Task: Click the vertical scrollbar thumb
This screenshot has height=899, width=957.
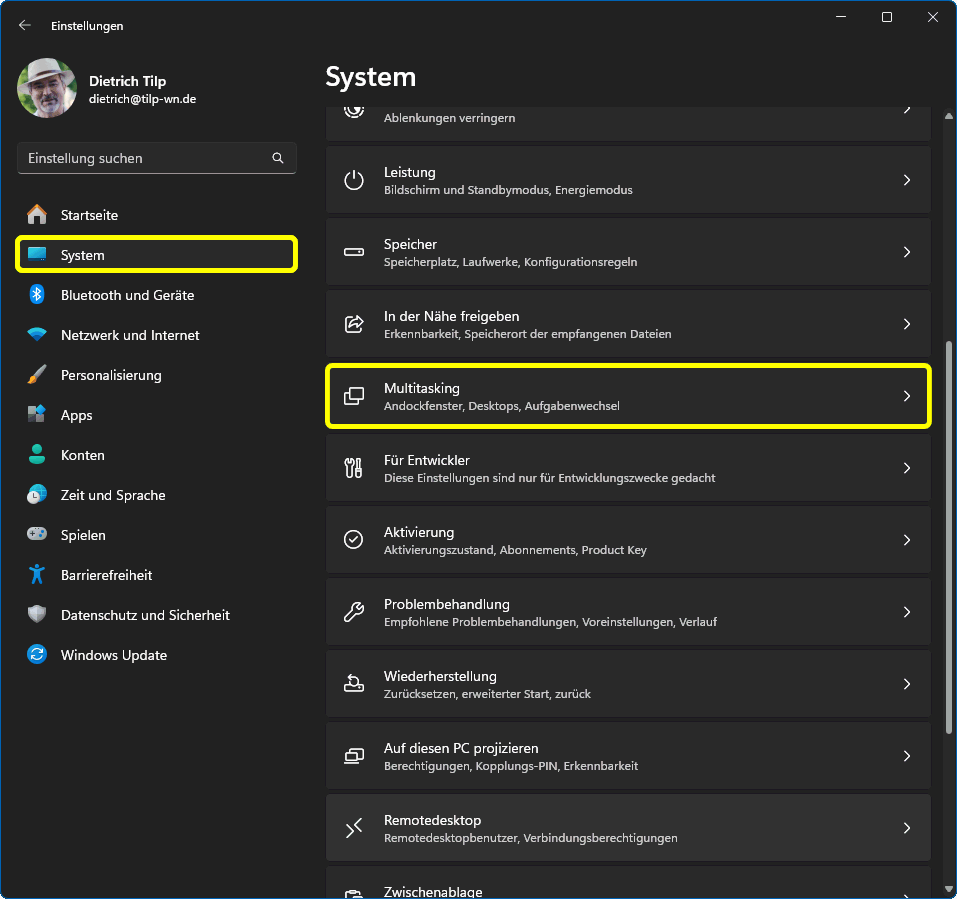Action: click(949, 535)
